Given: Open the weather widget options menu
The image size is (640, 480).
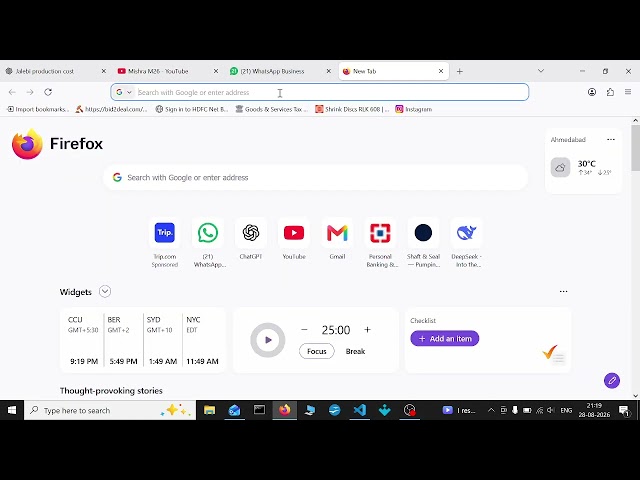Looking at the screenshot, I should (611, 140).
